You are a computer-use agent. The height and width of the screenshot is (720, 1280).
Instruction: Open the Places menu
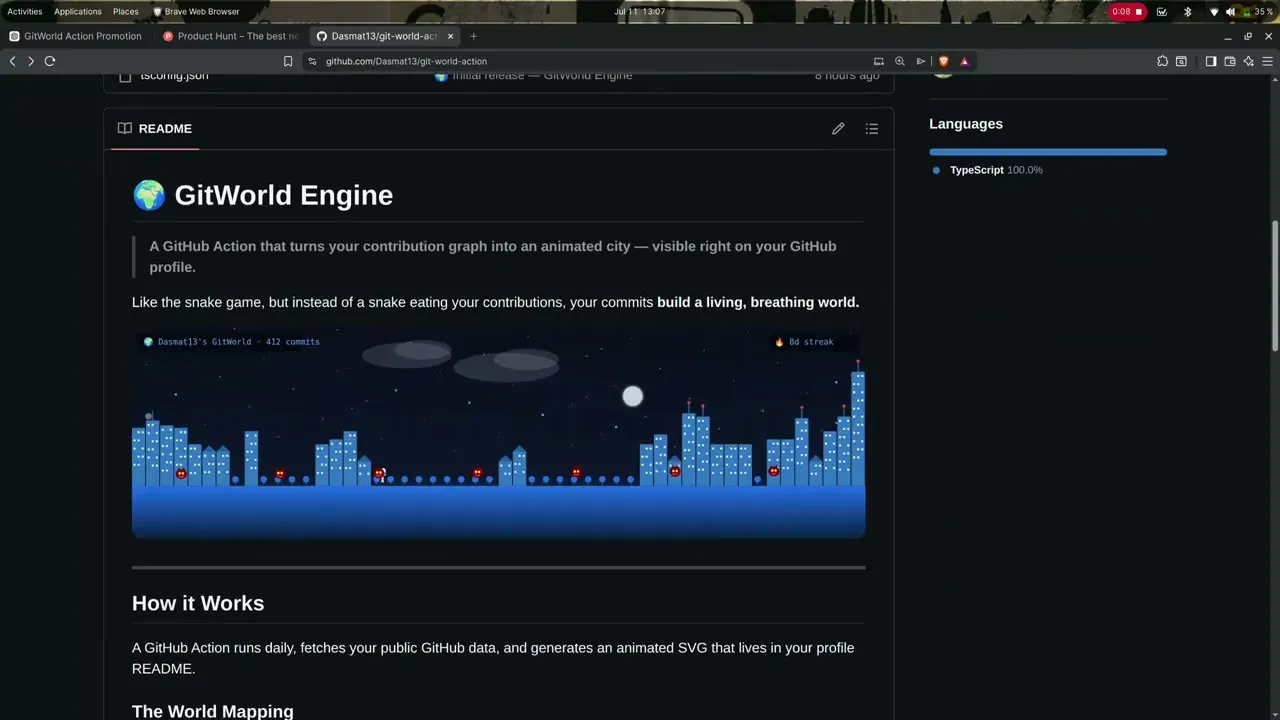tap(126, 12)
